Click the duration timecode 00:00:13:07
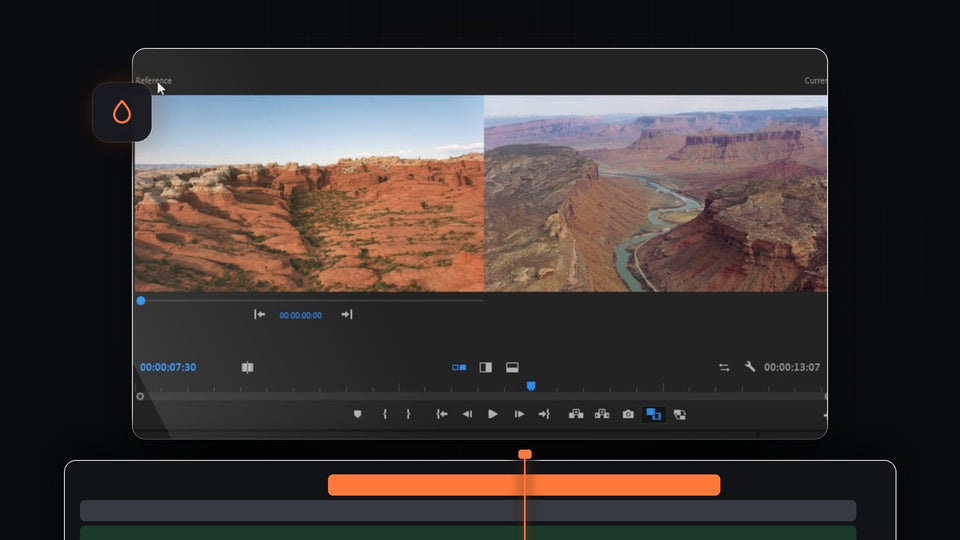This screenshot has height=540, width=960. pos(792,367)
